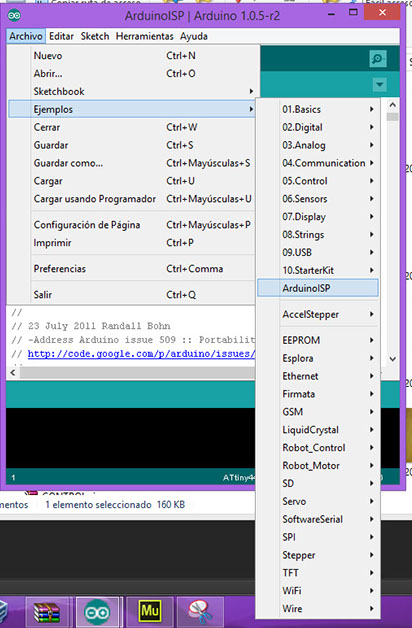This screenshot has width=412, height=628.
Task: Open the Ayuda menu
Action: (x=194, y=36)
